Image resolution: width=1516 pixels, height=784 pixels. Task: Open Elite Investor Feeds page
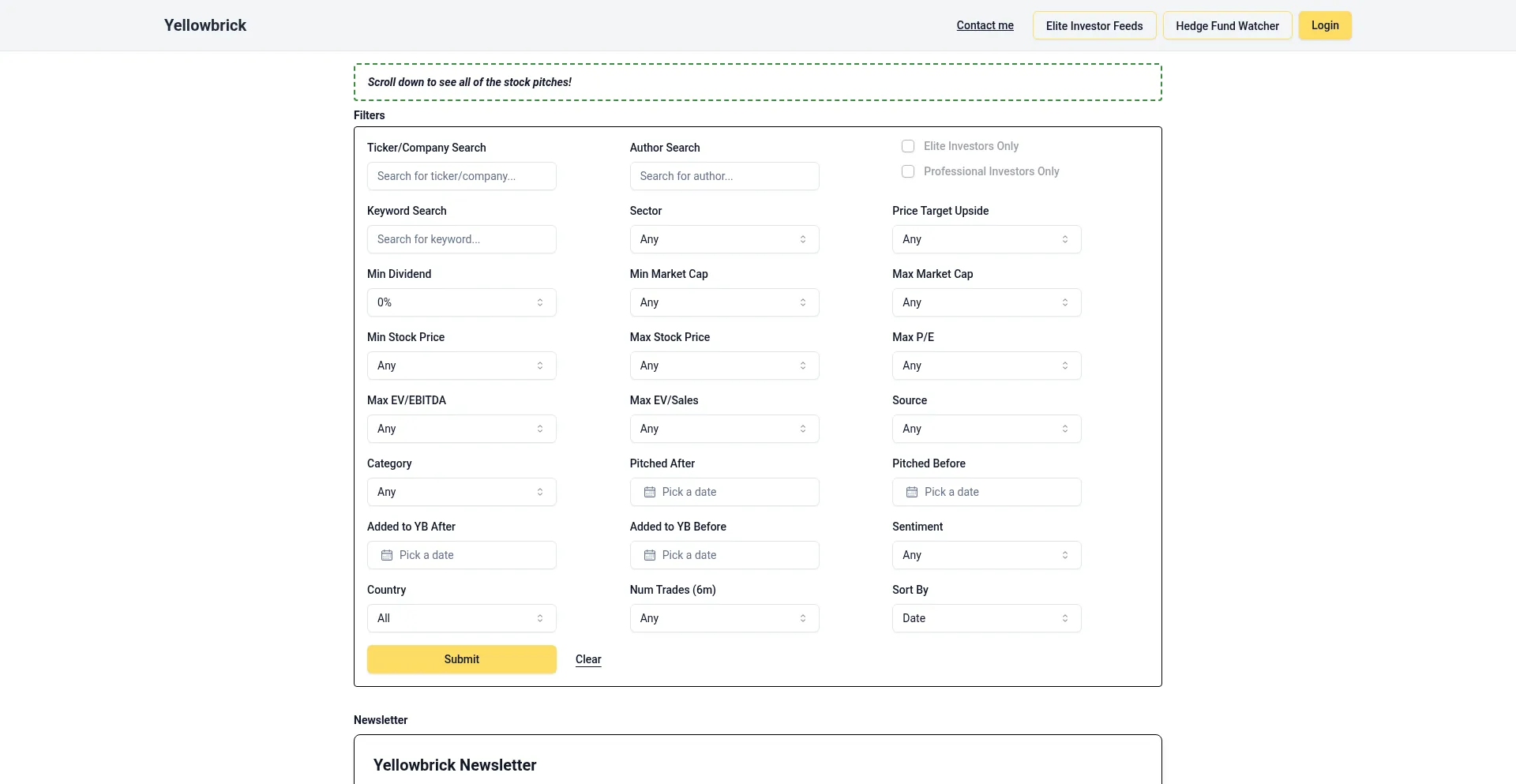(x=1094, y=26)
